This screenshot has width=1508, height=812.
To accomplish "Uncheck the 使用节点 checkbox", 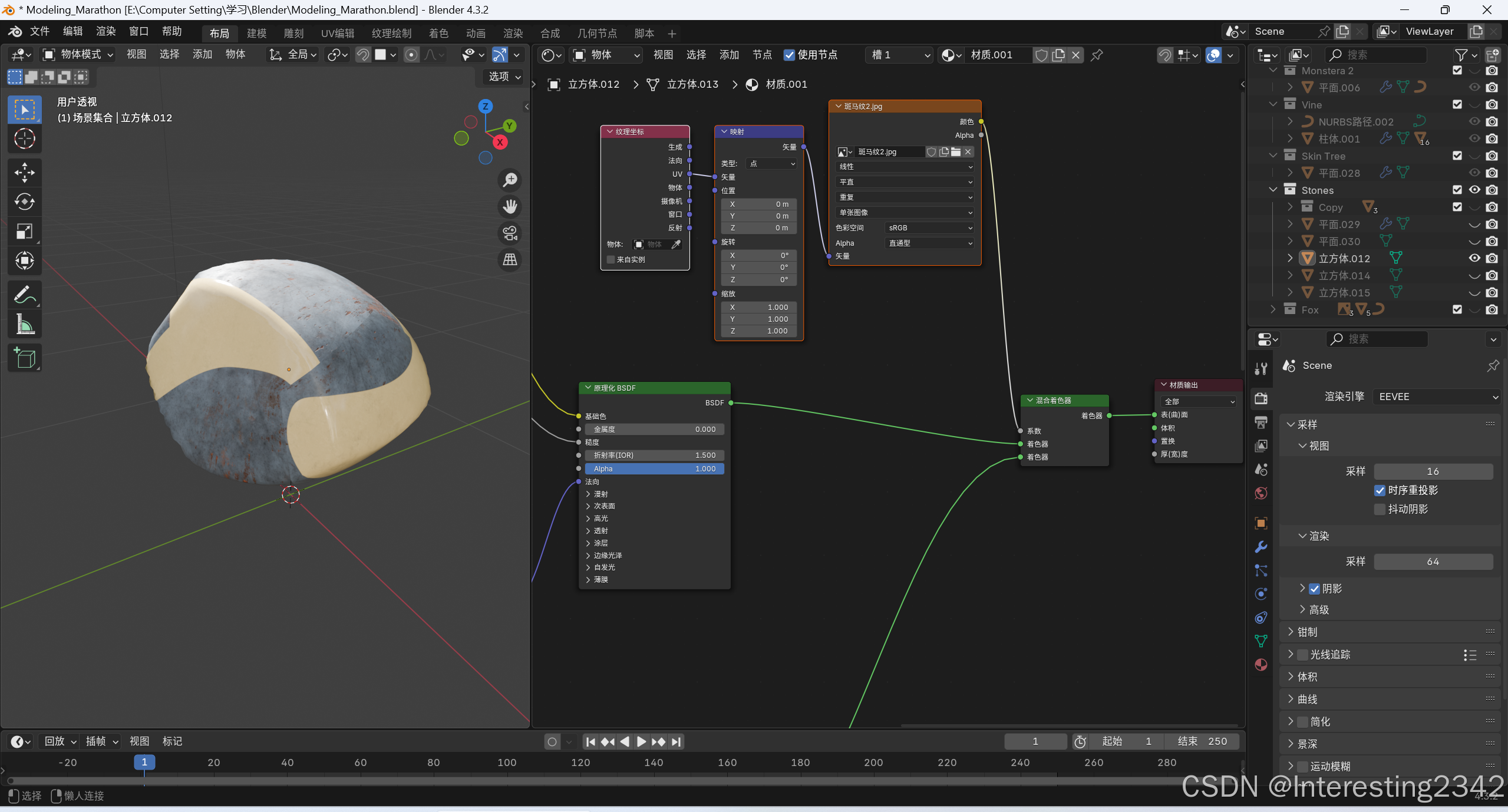I will click(x=789, y=55).
